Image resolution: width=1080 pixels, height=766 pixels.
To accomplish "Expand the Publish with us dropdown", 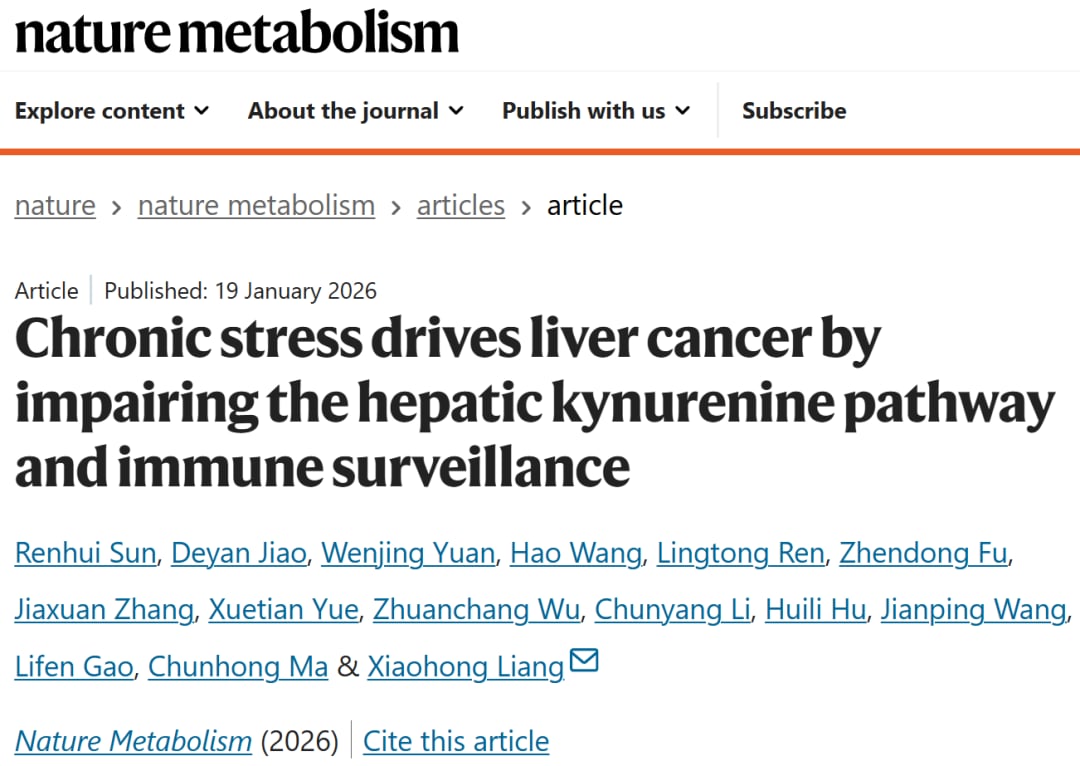I will (x=596, y=111).
